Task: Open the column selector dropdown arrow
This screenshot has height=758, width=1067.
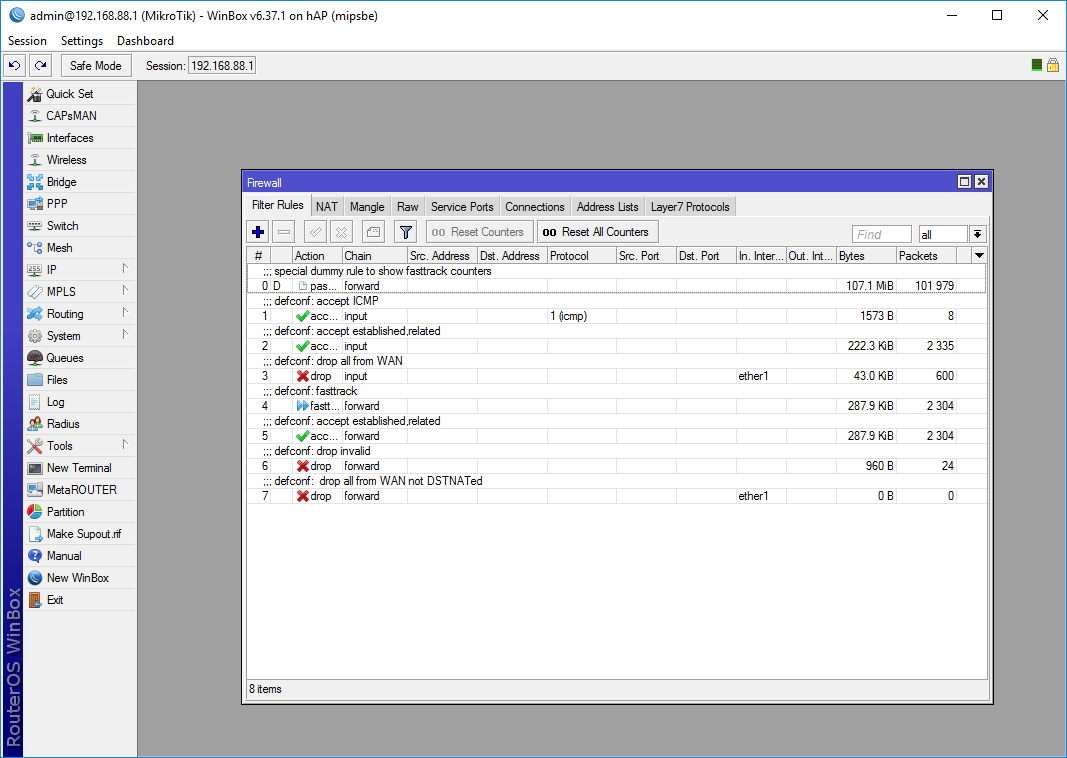Action: 979,256
